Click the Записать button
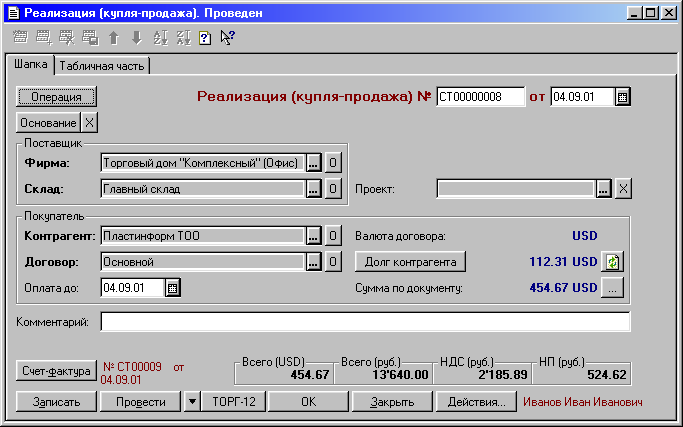 56,401
